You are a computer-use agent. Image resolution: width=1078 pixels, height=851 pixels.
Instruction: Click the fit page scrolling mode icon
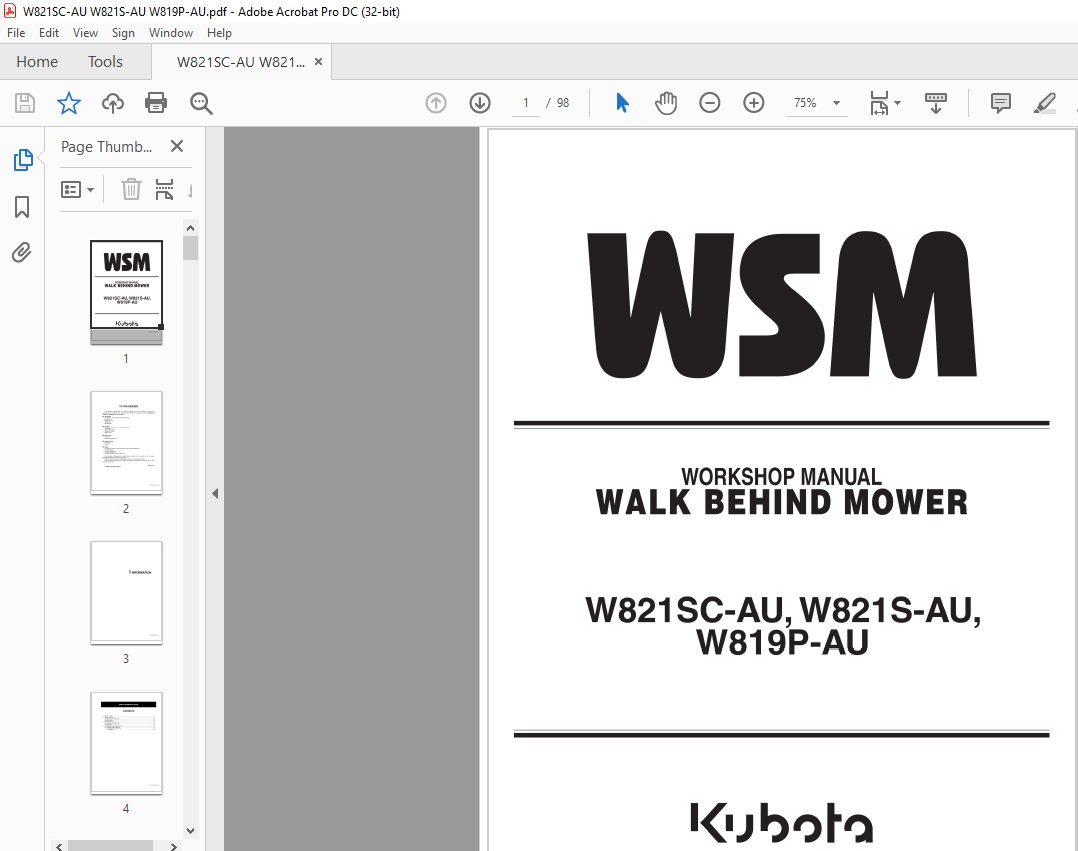click(879, 103)
